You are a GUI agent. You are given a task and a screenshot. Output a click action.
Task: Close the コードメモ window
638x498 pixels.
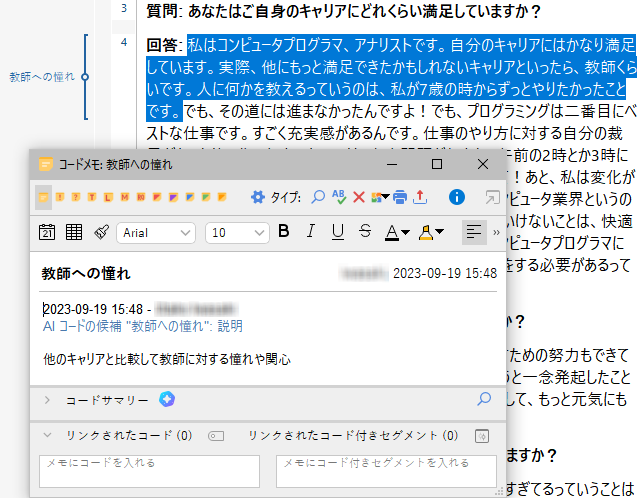483,164
